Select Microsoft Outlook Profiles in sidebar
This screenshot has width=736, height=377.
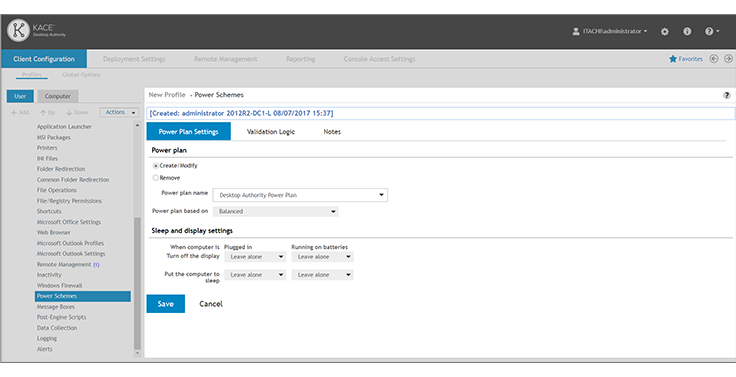[x=70, y=243]
